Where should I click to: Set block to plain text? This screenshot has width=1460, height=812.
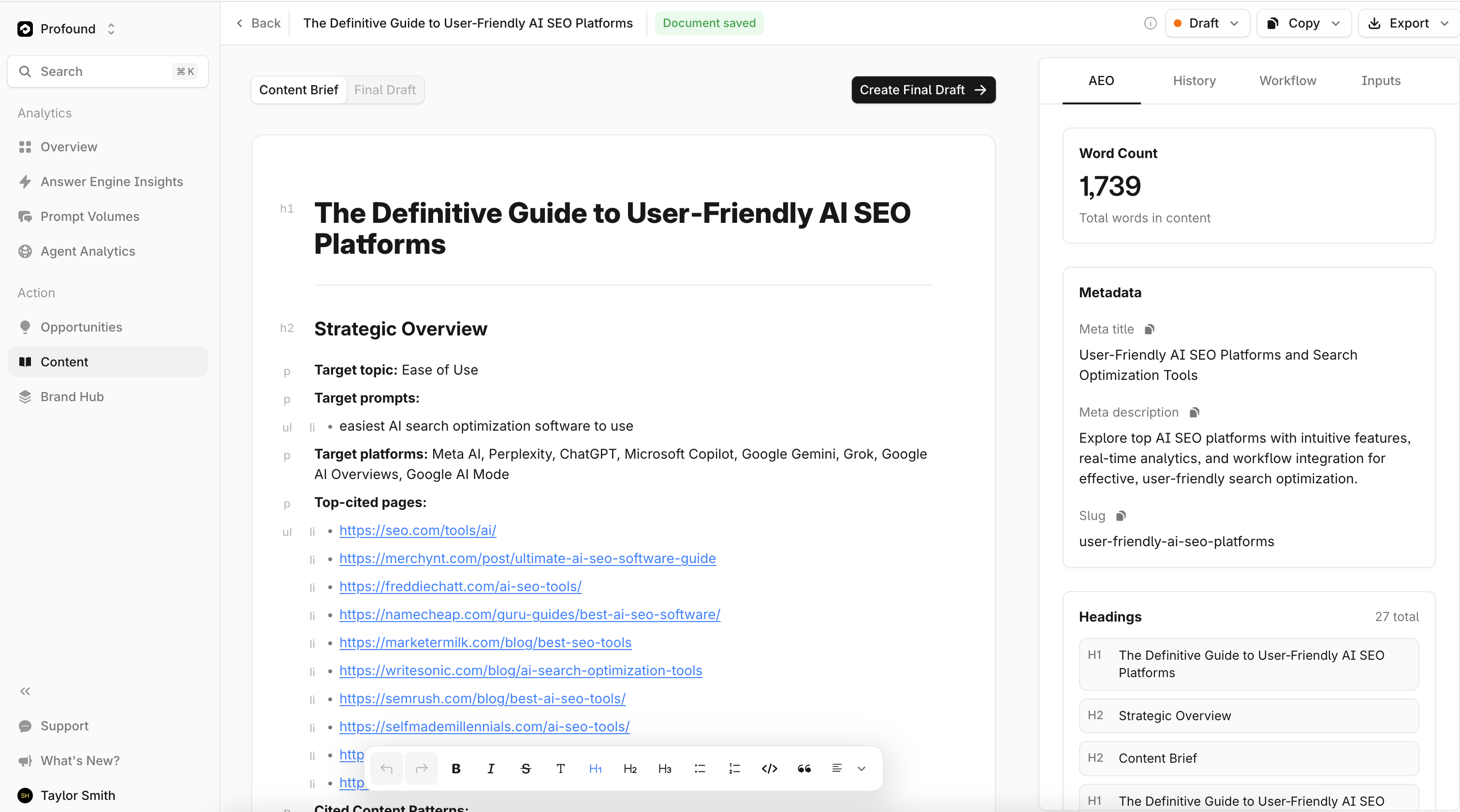(560, 768)
